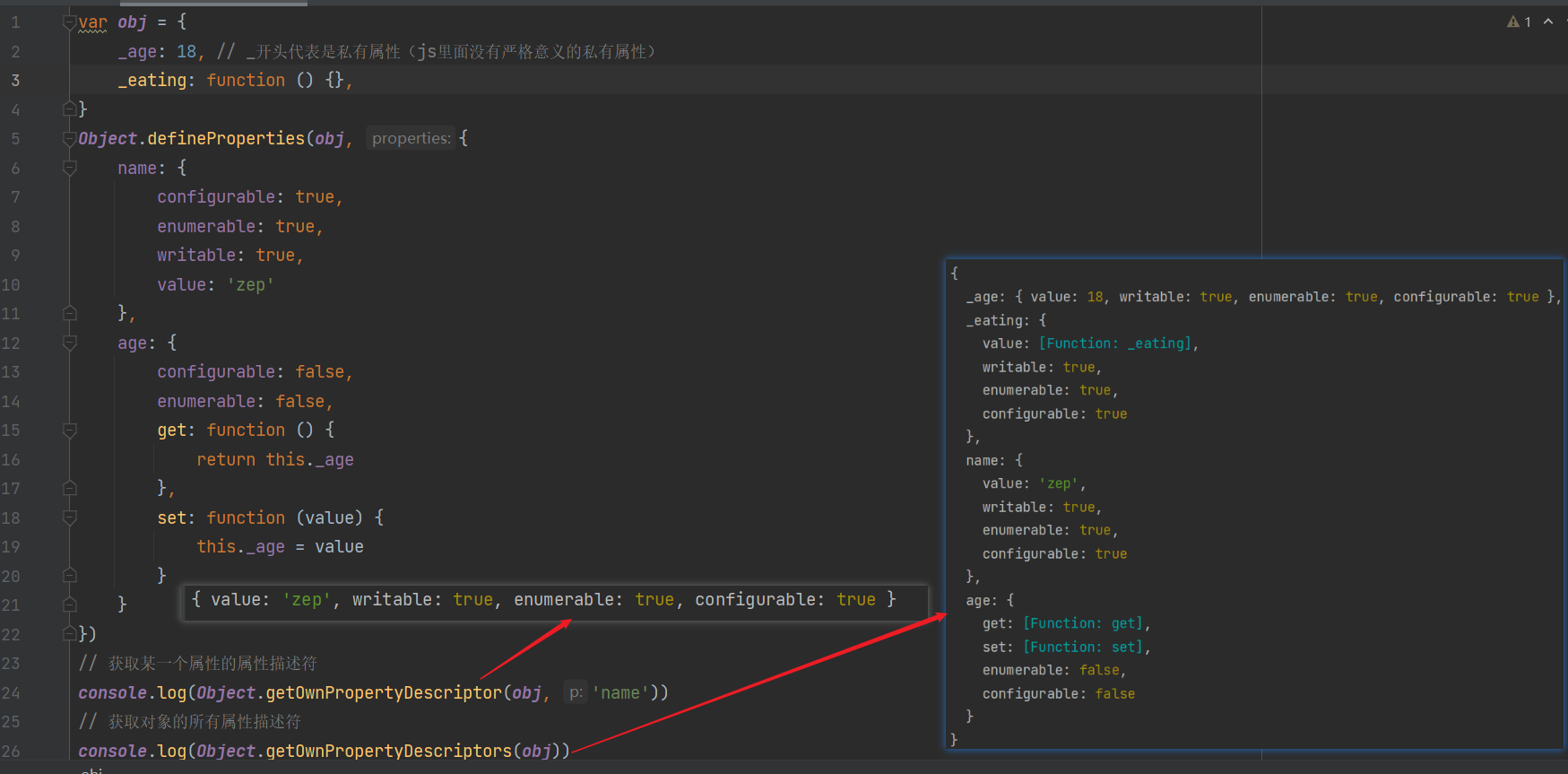Click 'name' key on line 6
This screenshot has height=774, width=1568.
pyautogui.click(x=137, y=168)
